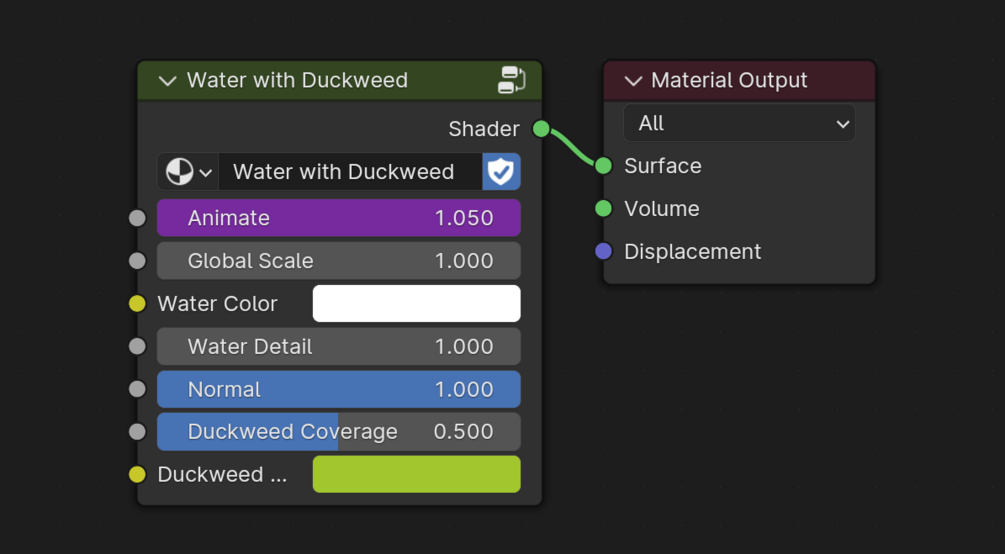Click the Duckweed color input socket

[x=138, y=475]
